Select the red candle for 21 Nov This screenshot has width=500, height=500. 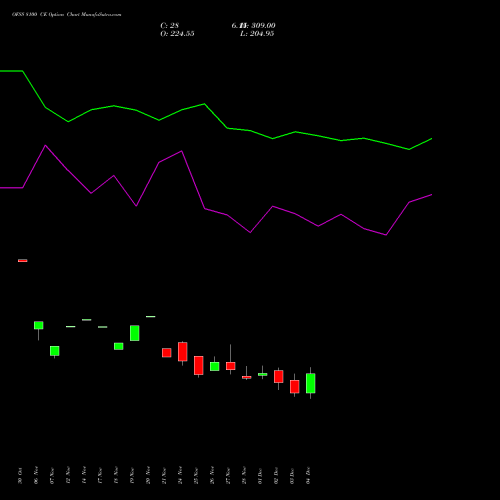click(167, 353)
